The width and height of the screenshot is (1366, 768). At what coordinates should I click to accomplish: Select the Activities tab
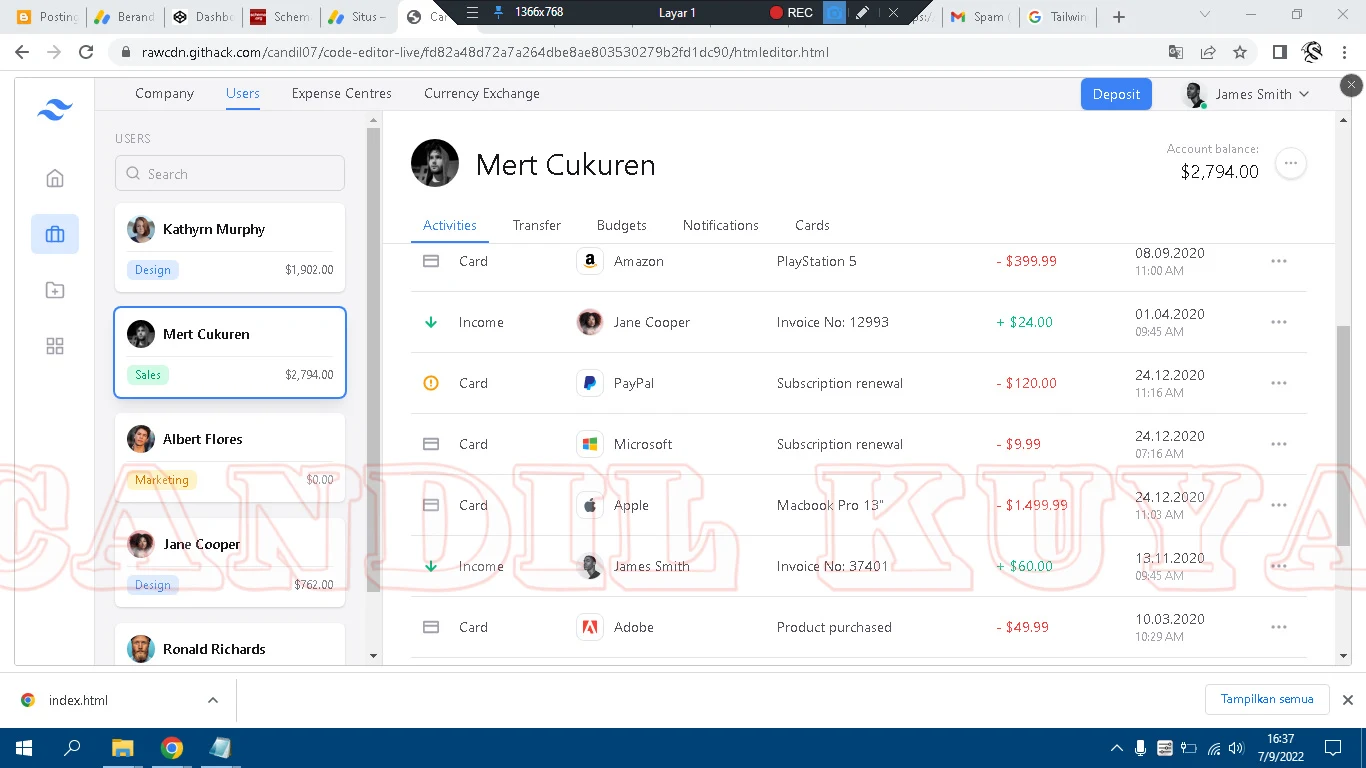[450, 225]
